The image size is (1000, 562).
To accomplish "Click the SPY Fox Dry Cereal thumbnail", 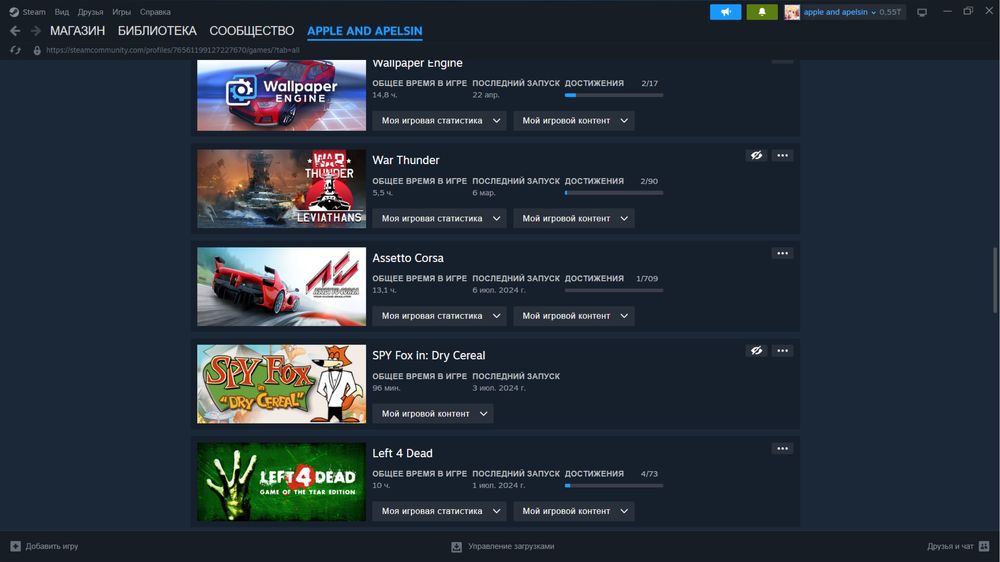I will click(x=281, y=384).
